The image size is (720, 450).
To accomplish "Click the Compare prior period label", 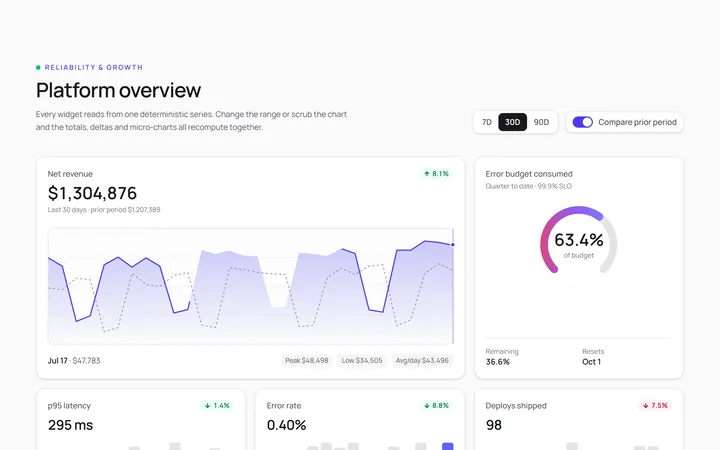I will point(637,122).
